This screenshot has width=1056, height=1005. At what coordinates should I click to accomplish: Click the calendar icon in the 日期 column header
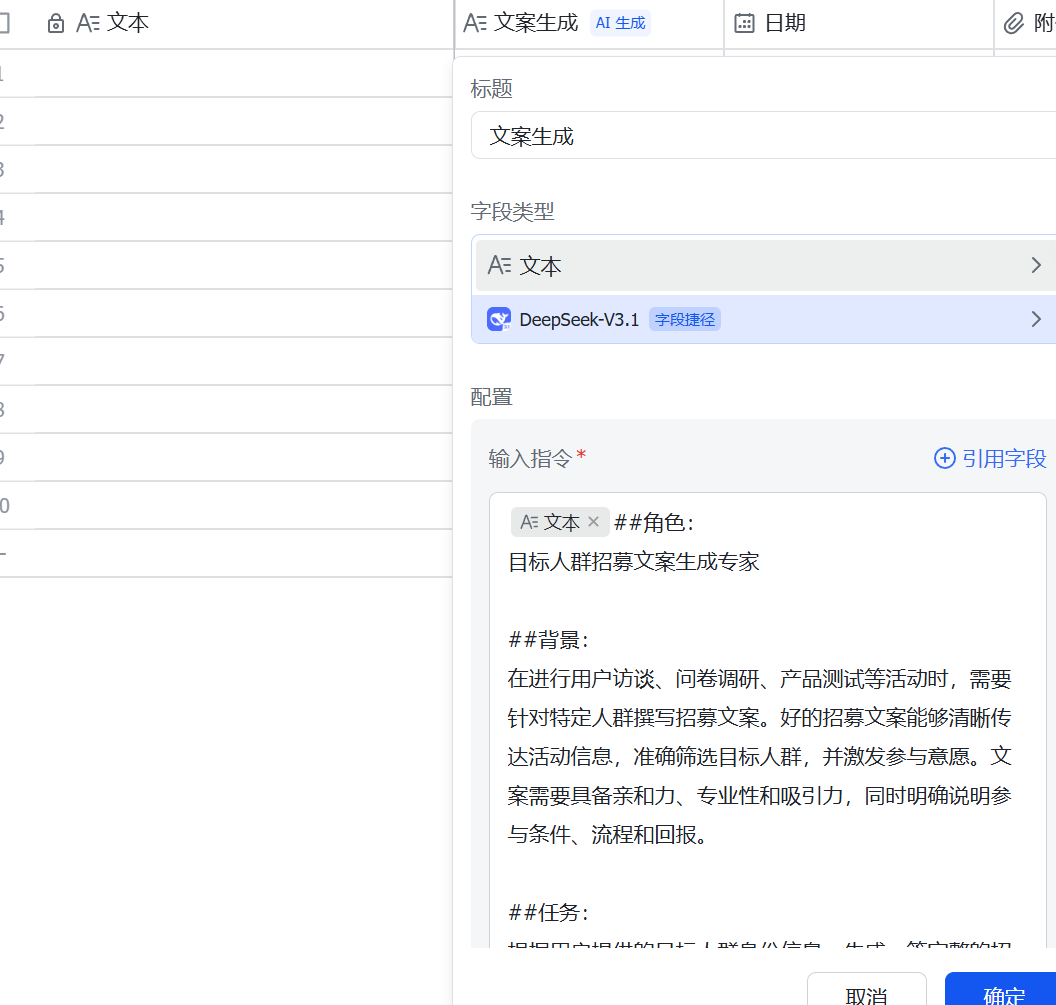point(744,23)
